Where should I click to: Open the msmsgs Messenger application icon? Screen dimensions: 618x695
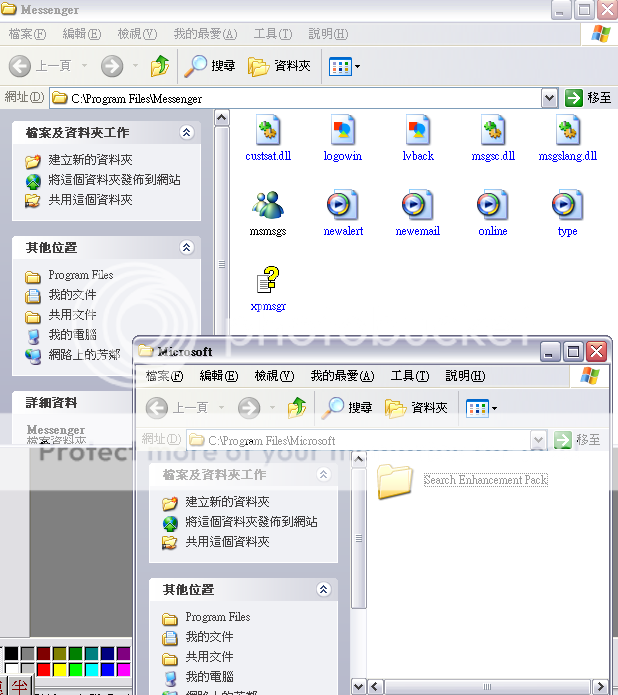click(x=267, y=206)
